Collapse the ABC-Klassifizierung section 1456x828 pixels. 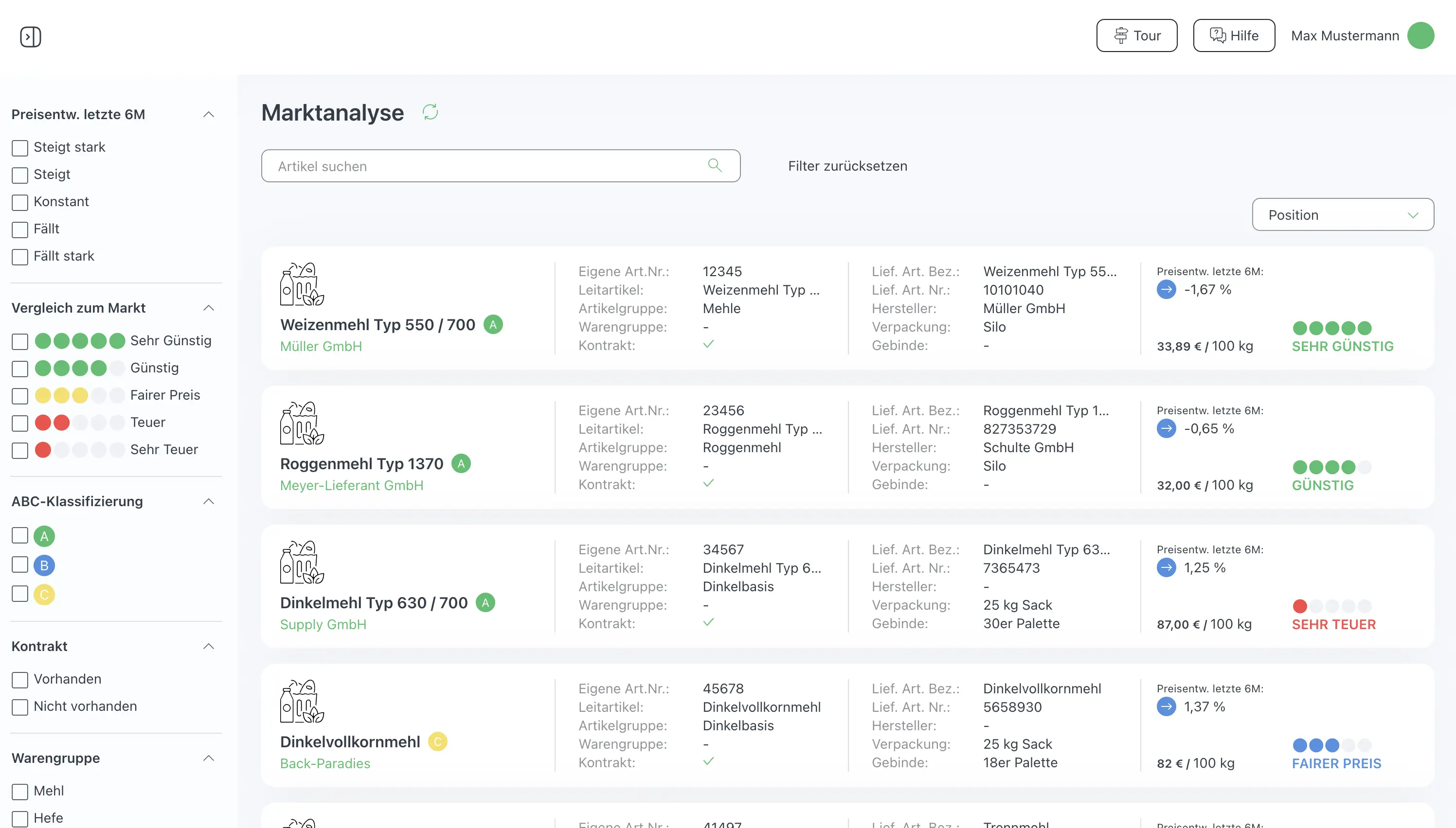click(209, 502)
